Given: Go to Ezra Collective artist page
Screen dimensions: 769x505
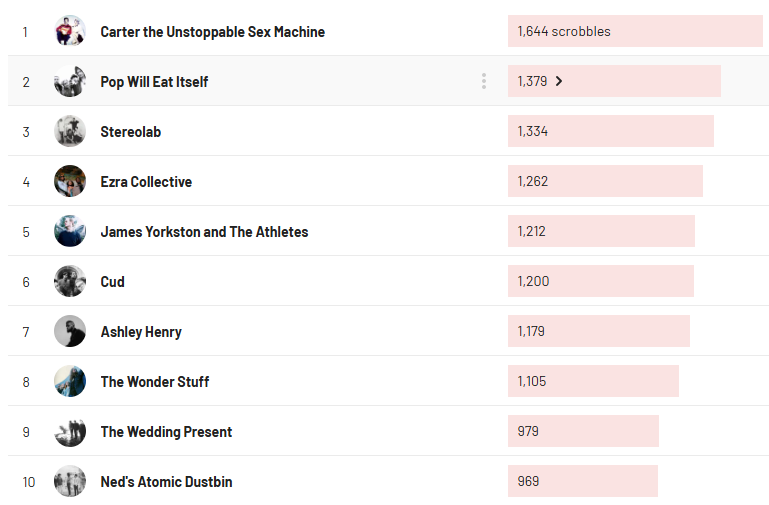Looking at the screenshot, I should (146, 182).
